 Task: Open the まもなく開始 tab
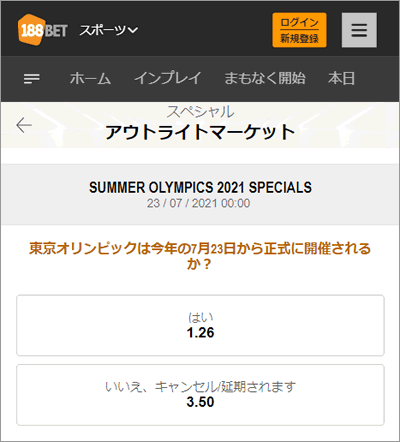tap(265, 79)
